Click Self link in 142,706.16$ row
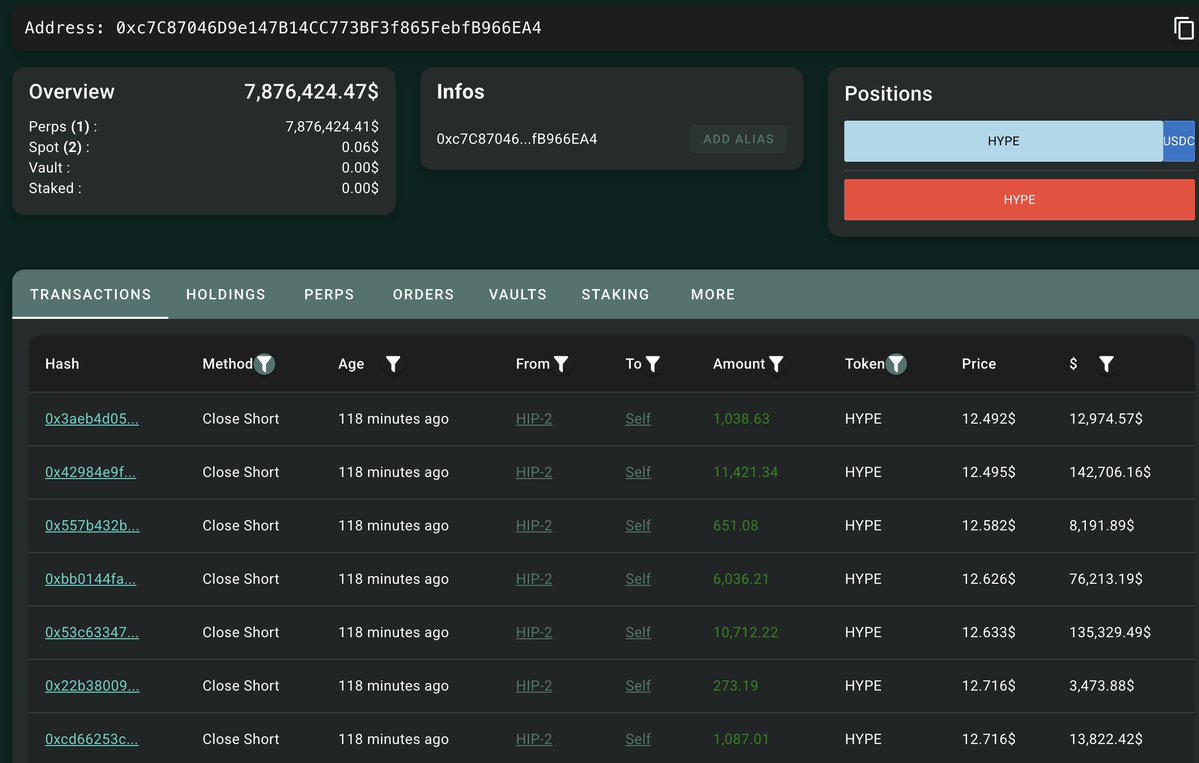The width and height of the screenshot is (1199, 763). pyautogui.click(x=638, y=472)
